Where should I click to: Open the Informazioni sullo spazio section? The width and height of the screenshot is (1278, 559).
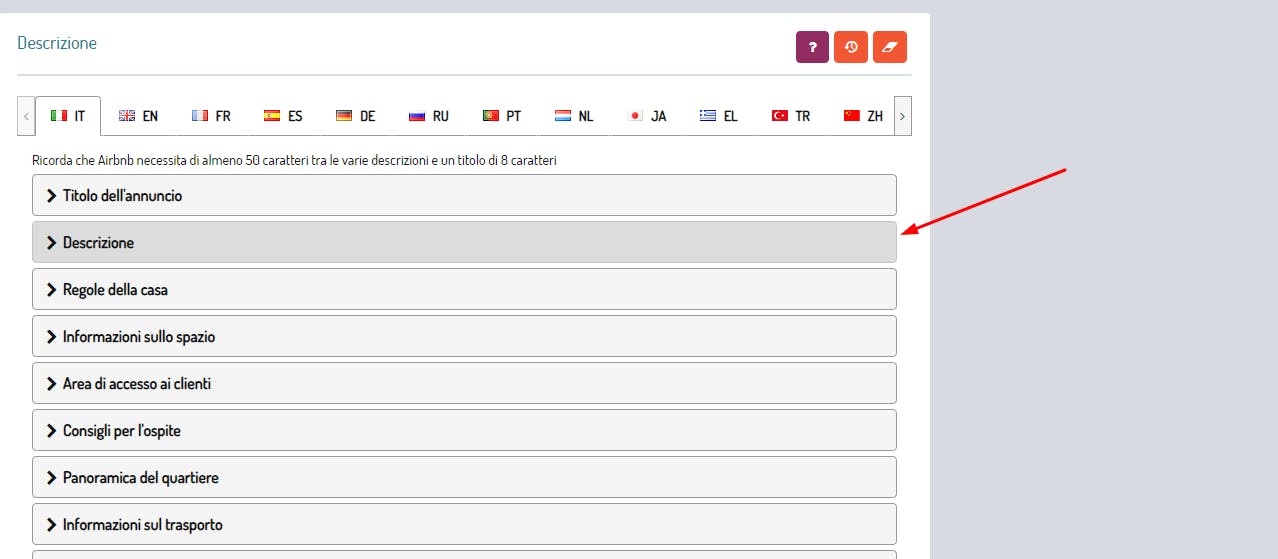pos(464,336)
